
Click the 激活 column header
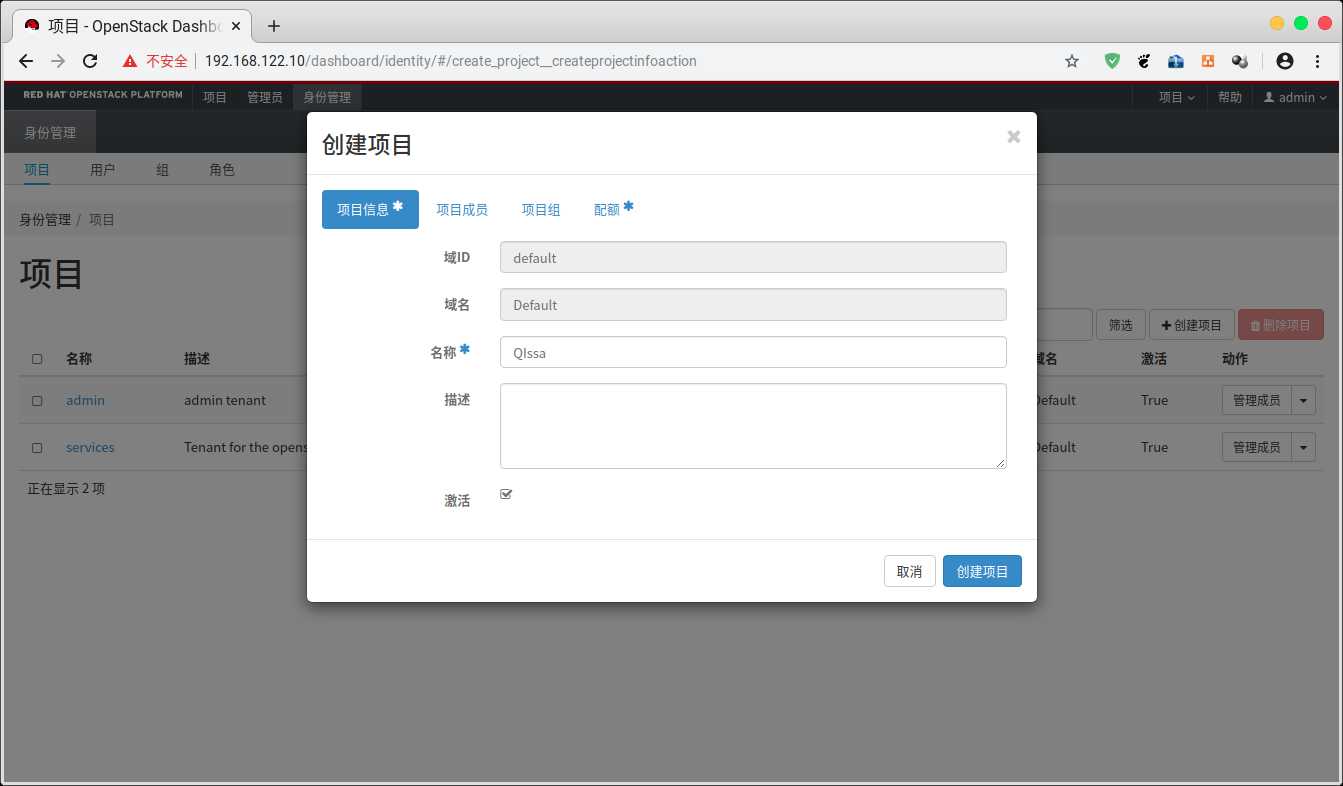click(1154, 359)
